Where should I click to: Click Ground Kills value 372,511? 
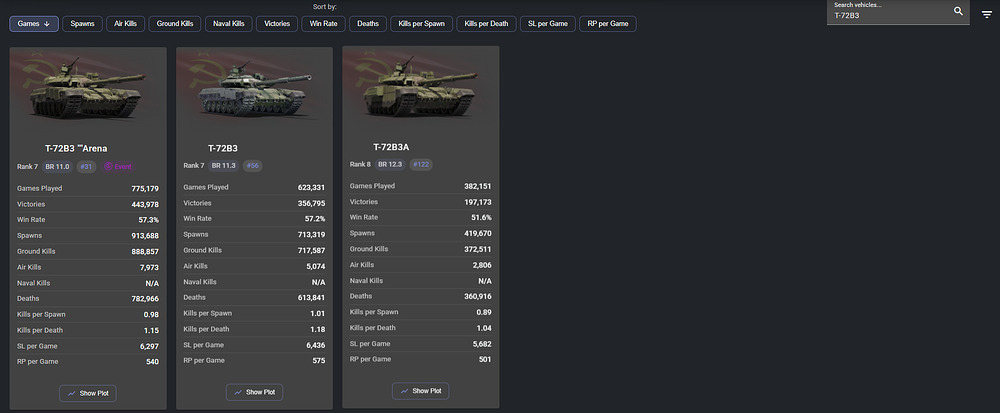coord(478,249)
